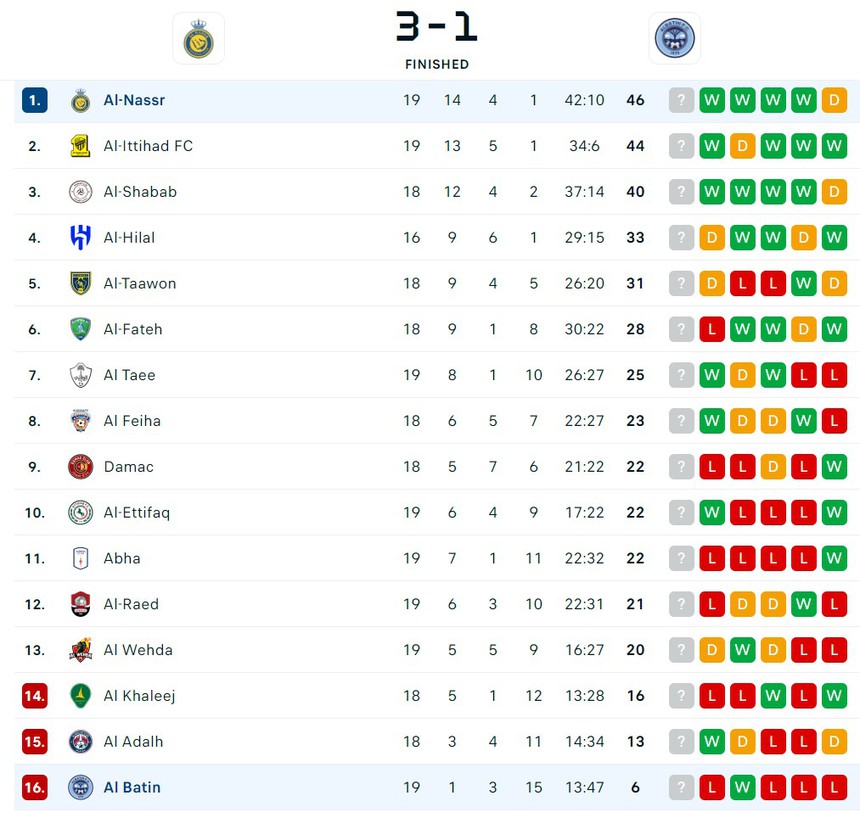The height and width of the screenshot is (818, 860).
Task: Open the Al-Shabab team page link
Action: (x=140, y=192)
